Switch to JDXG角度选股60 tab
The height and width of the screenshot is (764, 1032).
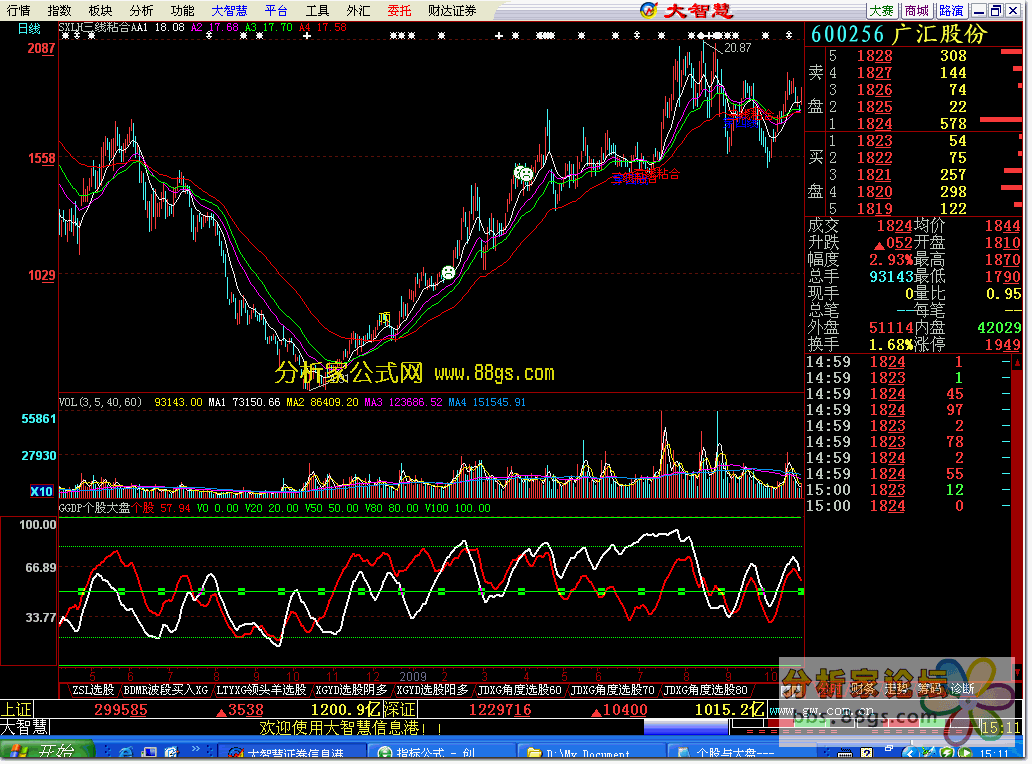click(520, 690)
